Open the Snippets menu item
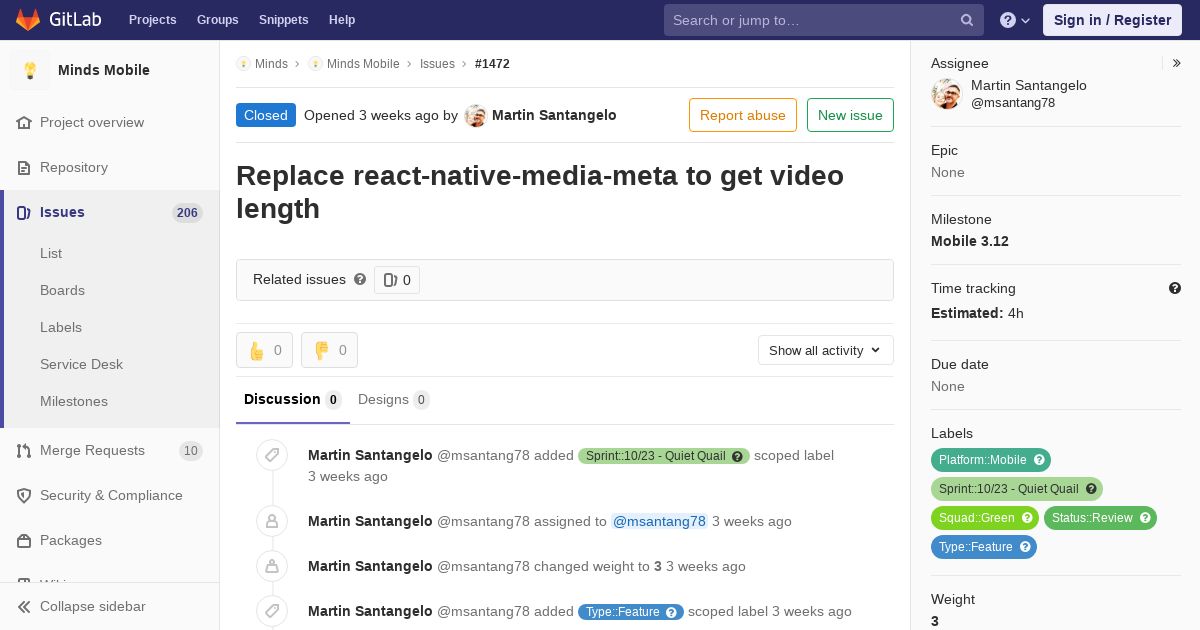The width and height of the screenshot is (1200, 630). [x=283, y=20]
